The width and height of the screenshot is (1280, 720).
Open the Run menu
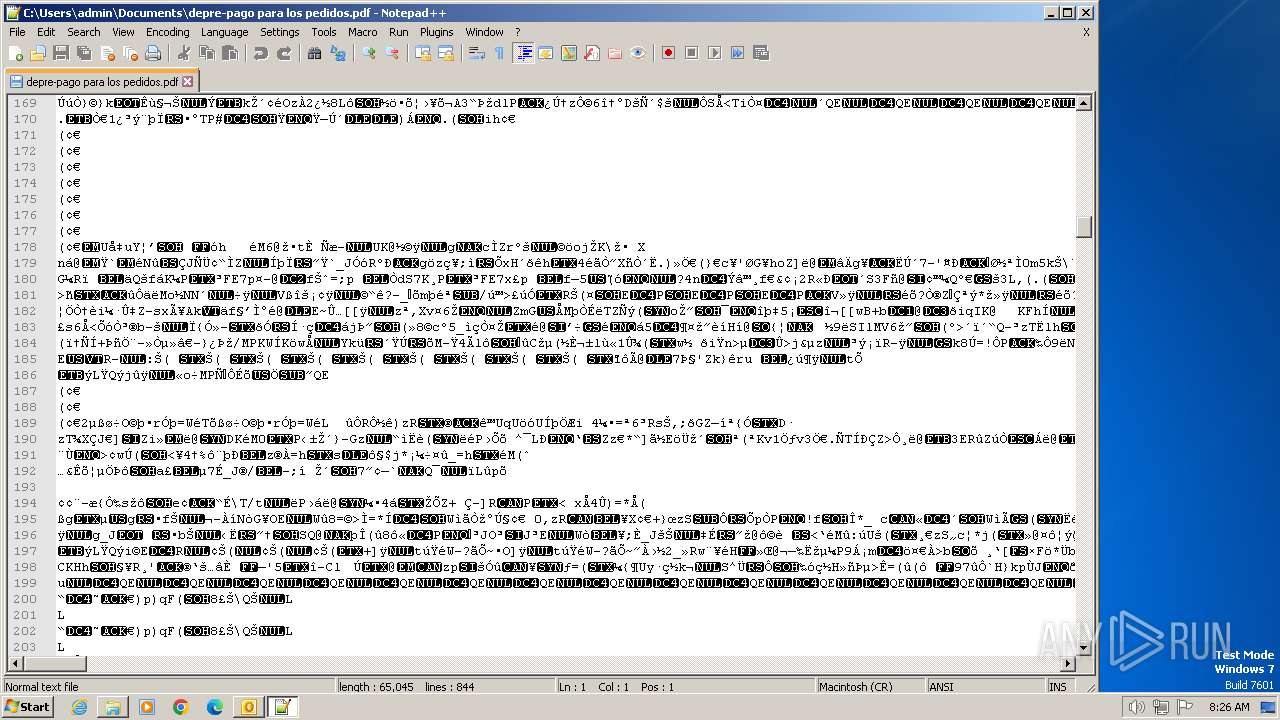tap(399, 32)
